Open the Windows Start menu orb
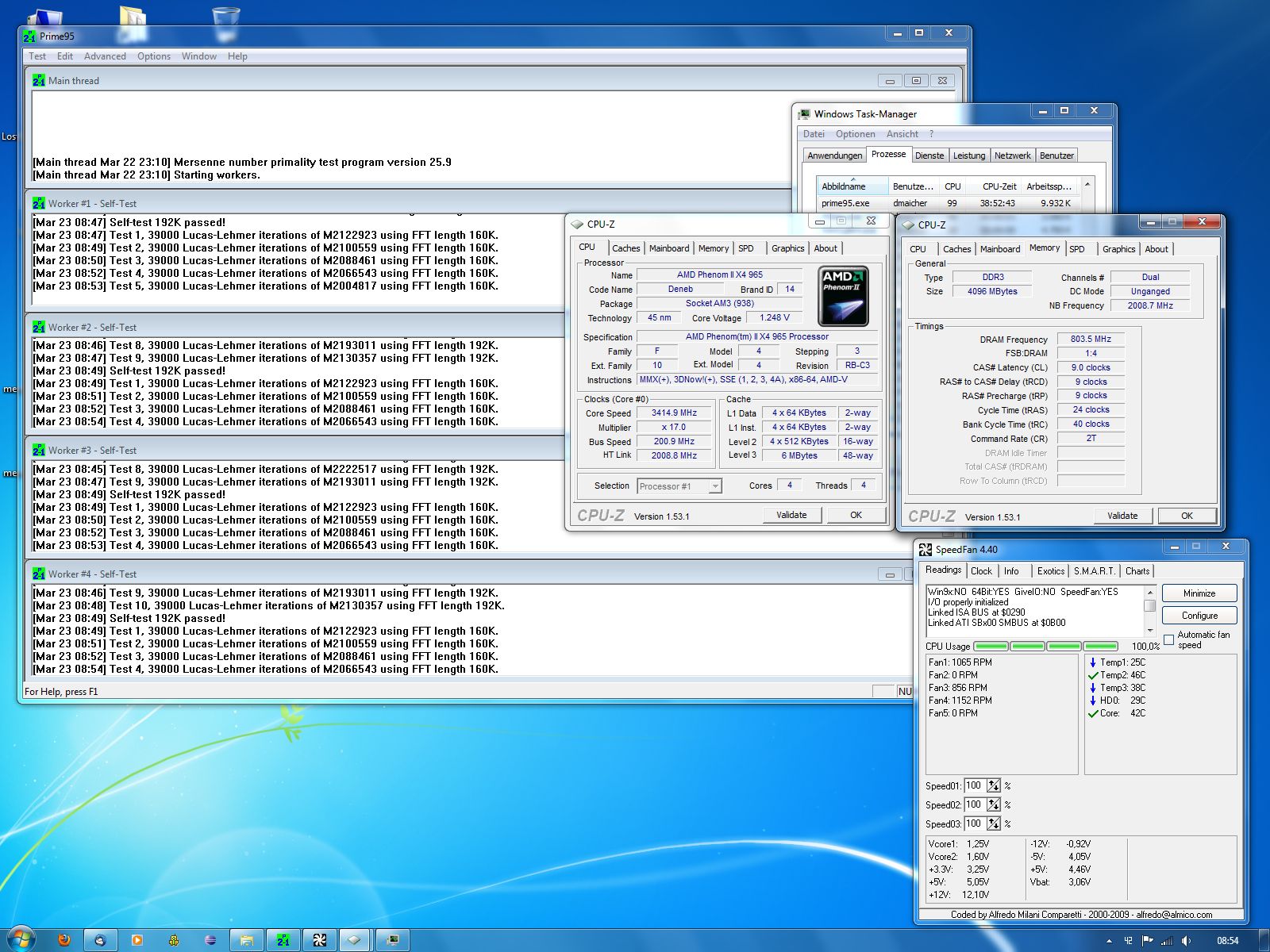 (x=21, y=939)
